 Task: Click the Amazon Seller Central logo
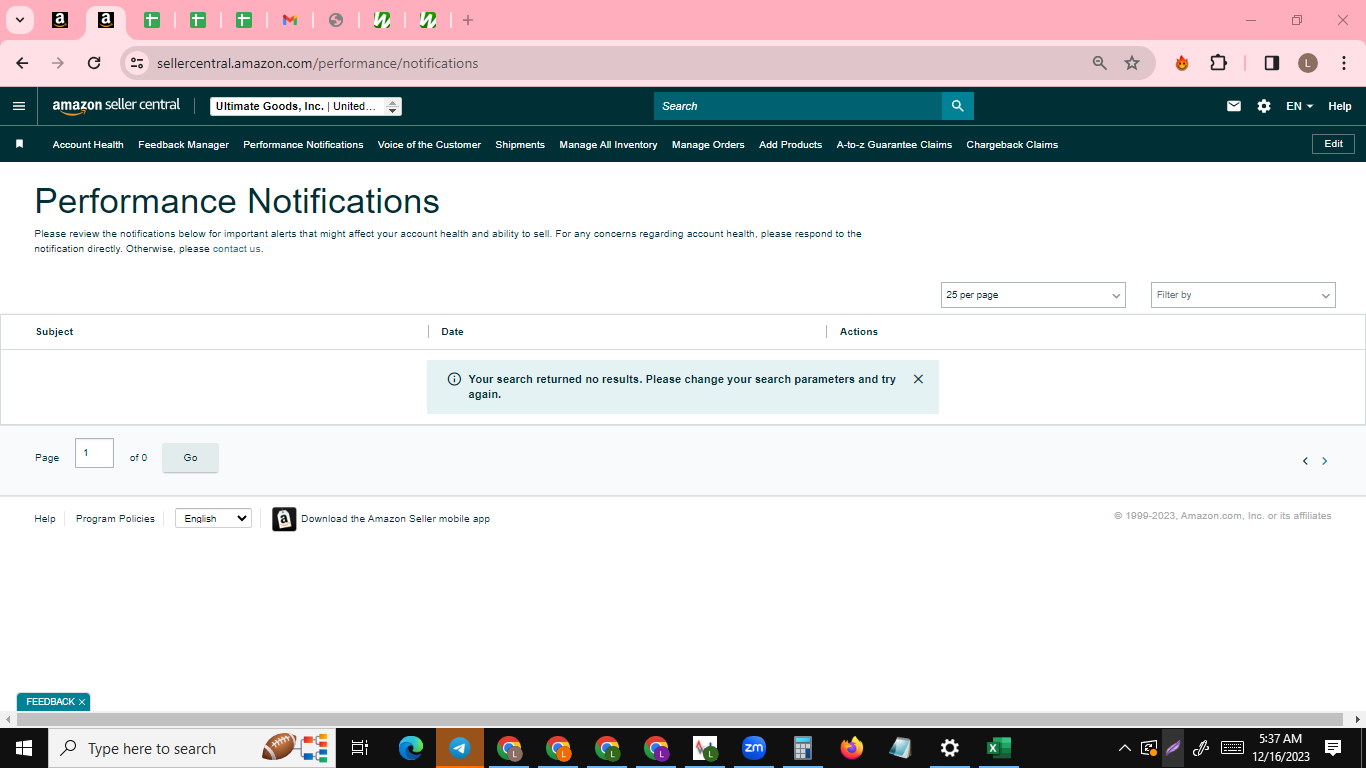click(x=116, y=106)
